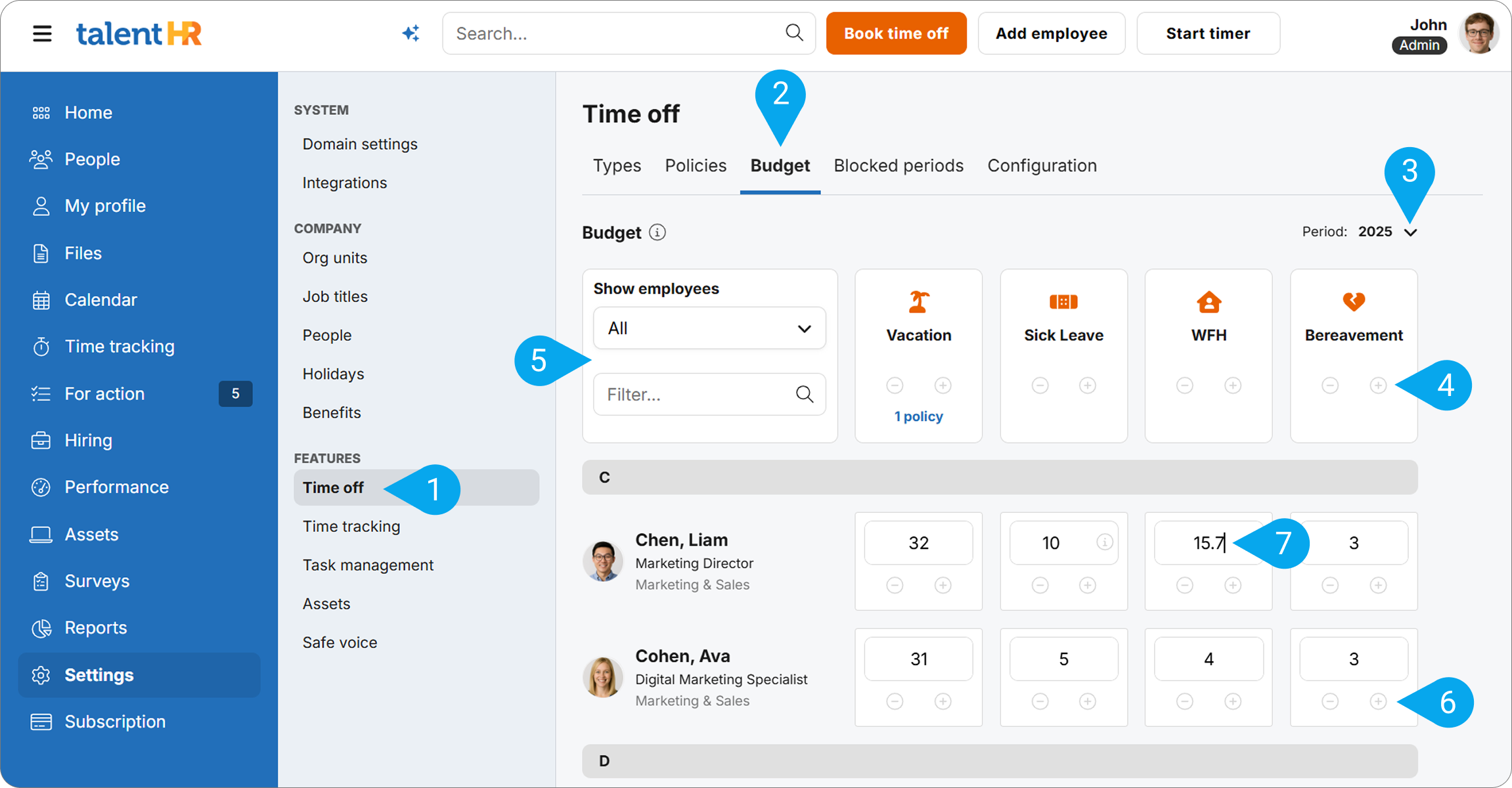1512x788 pixels.
Task: Increase Vacation budget for all employees
Action: (943, 385)
